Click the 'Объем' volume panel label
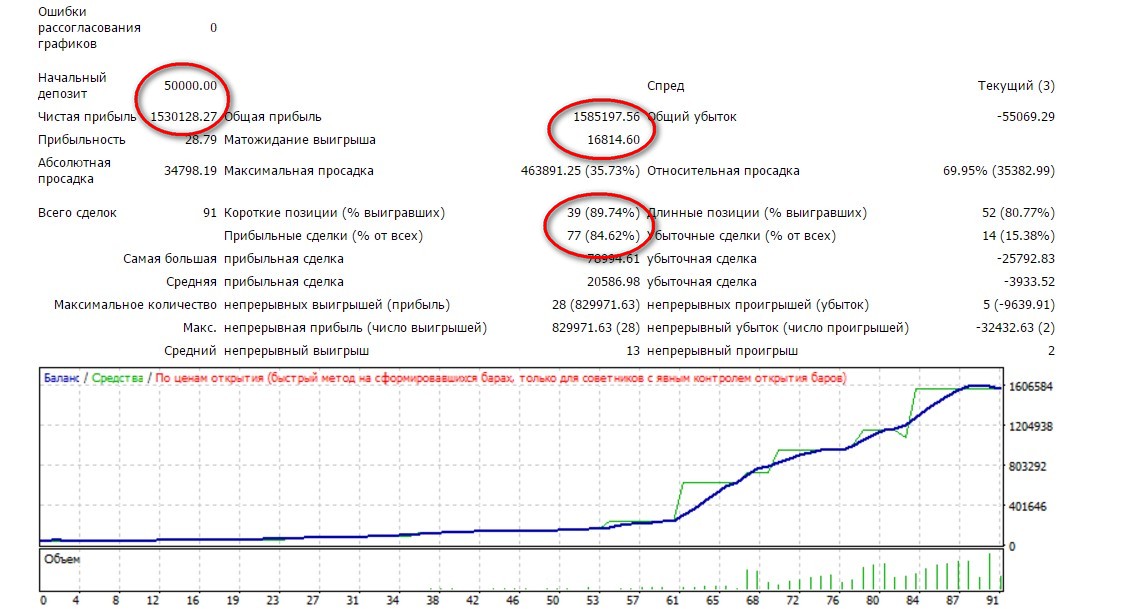 (x=62, y=559)
